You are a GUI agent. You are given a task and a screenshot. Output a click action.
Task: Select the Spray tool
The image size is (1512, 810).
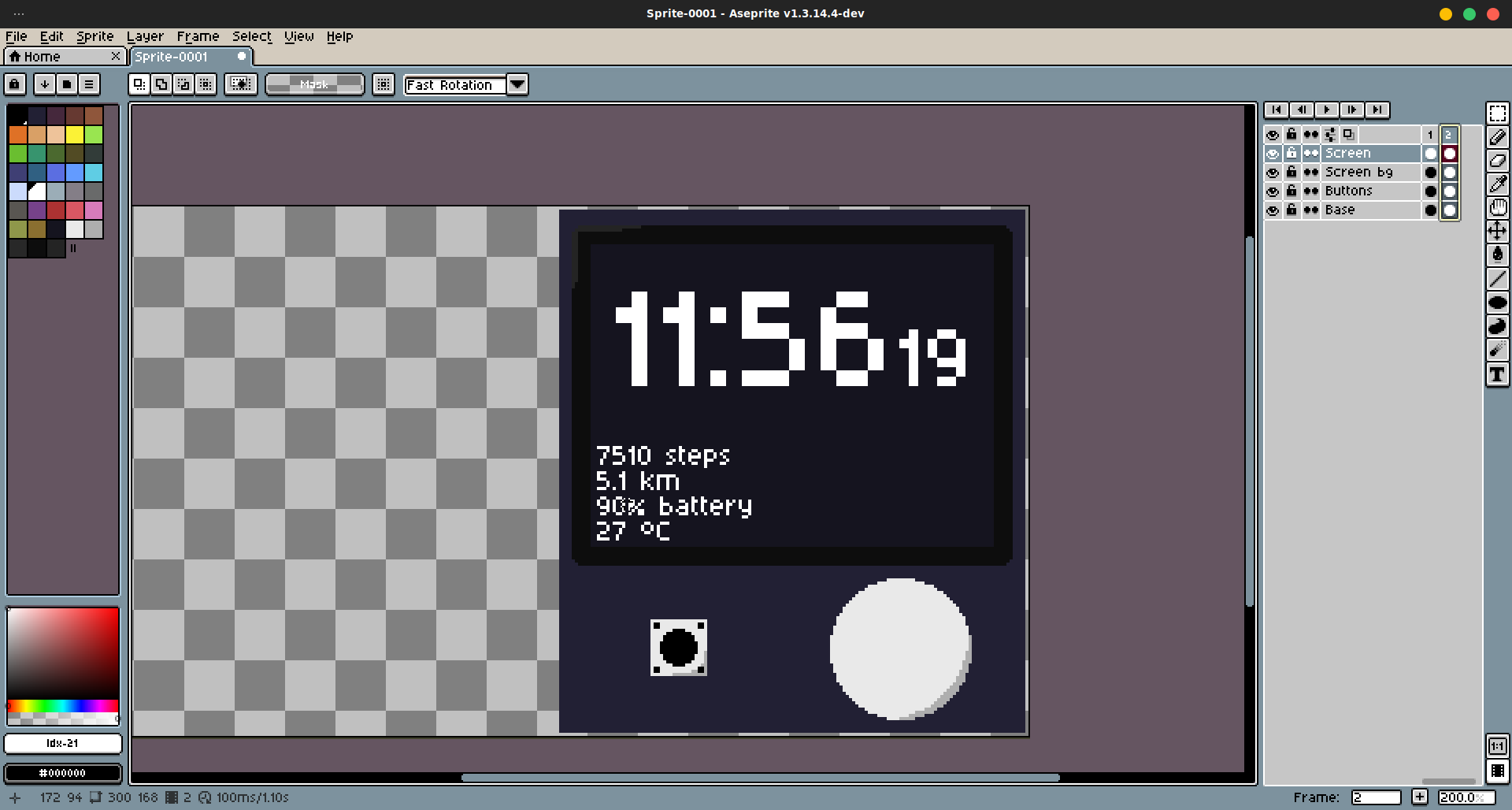[x=1499, y=351]
